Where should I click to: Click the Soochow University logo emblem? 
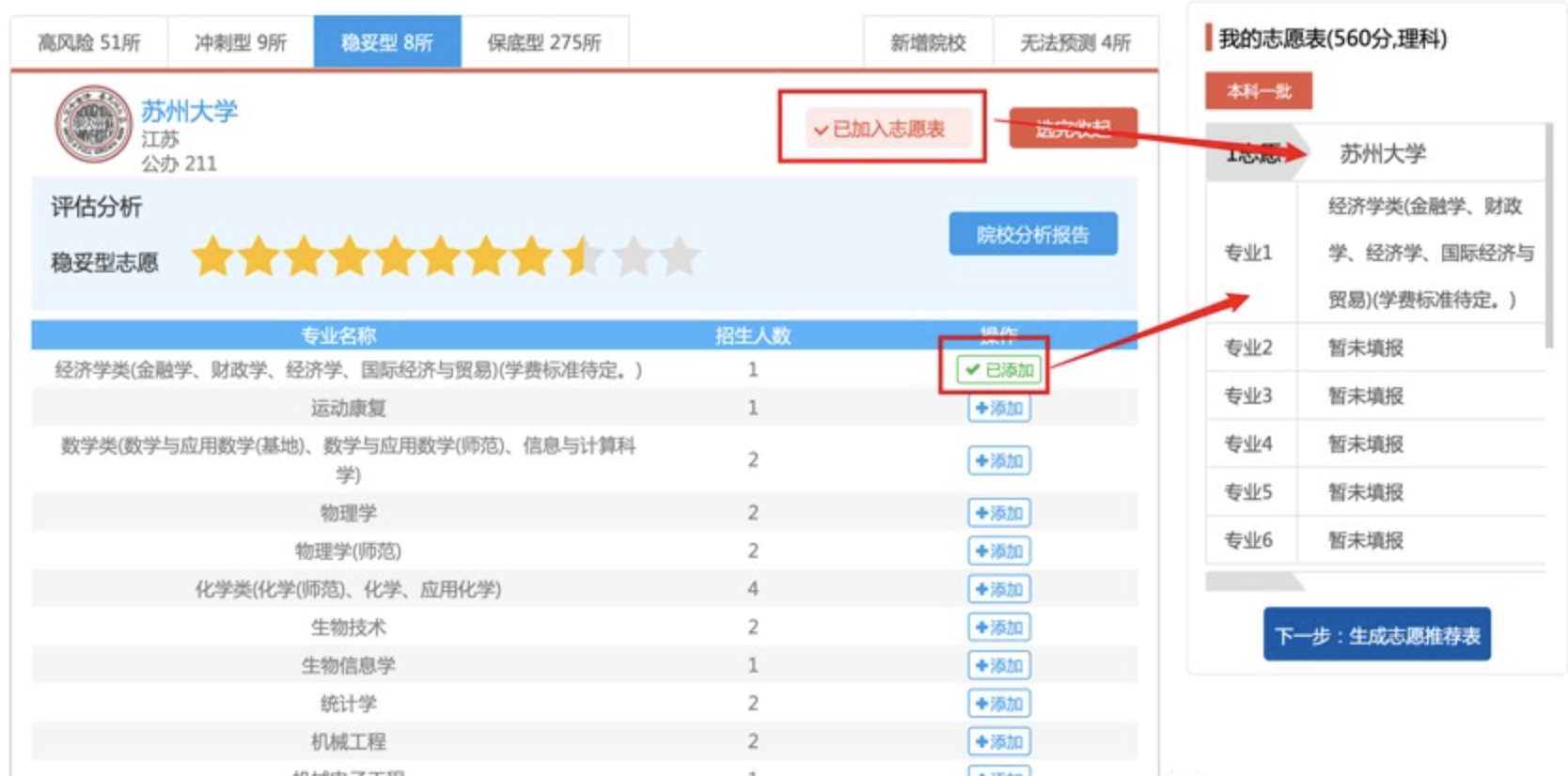click(93, 124)
